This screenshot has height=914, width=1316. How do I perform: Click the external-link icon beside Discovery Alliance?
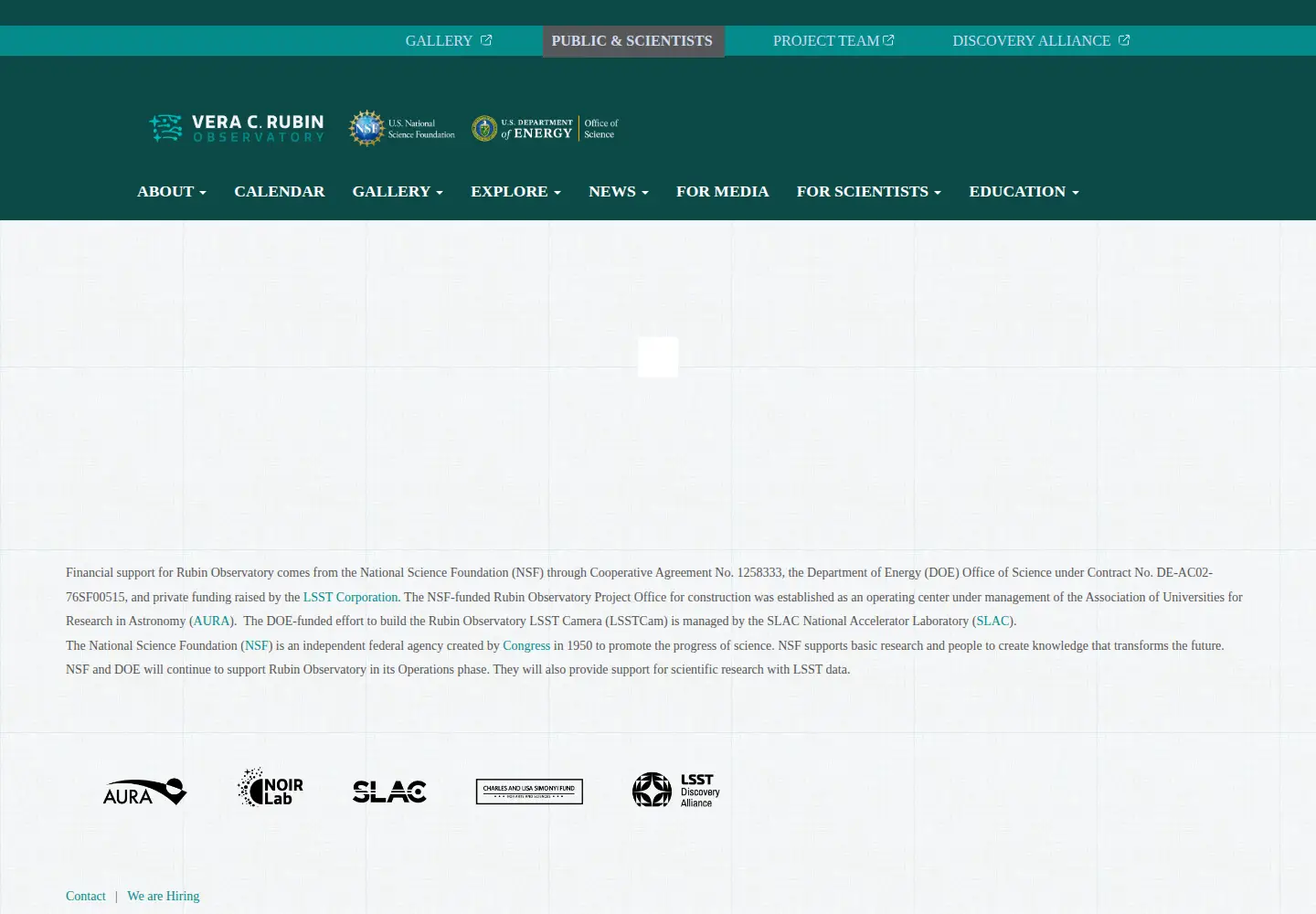point(1124,40)
